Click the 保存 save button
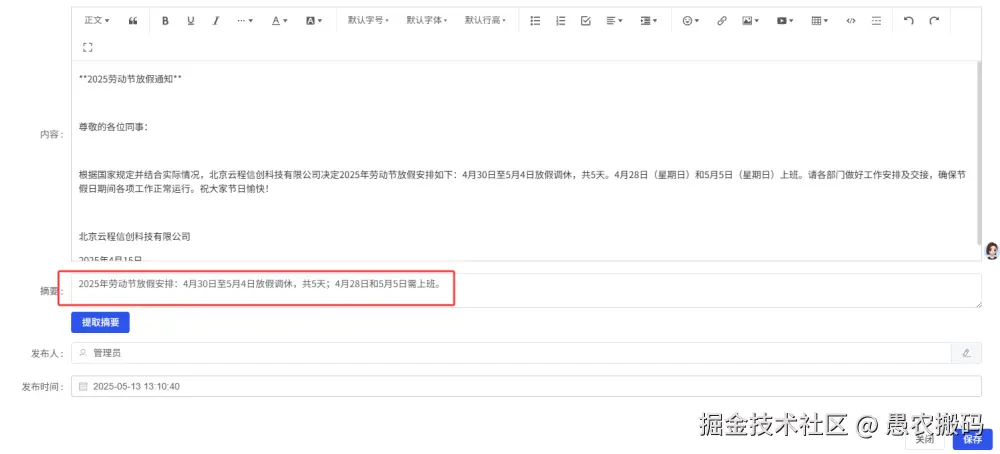 [973, 439]
